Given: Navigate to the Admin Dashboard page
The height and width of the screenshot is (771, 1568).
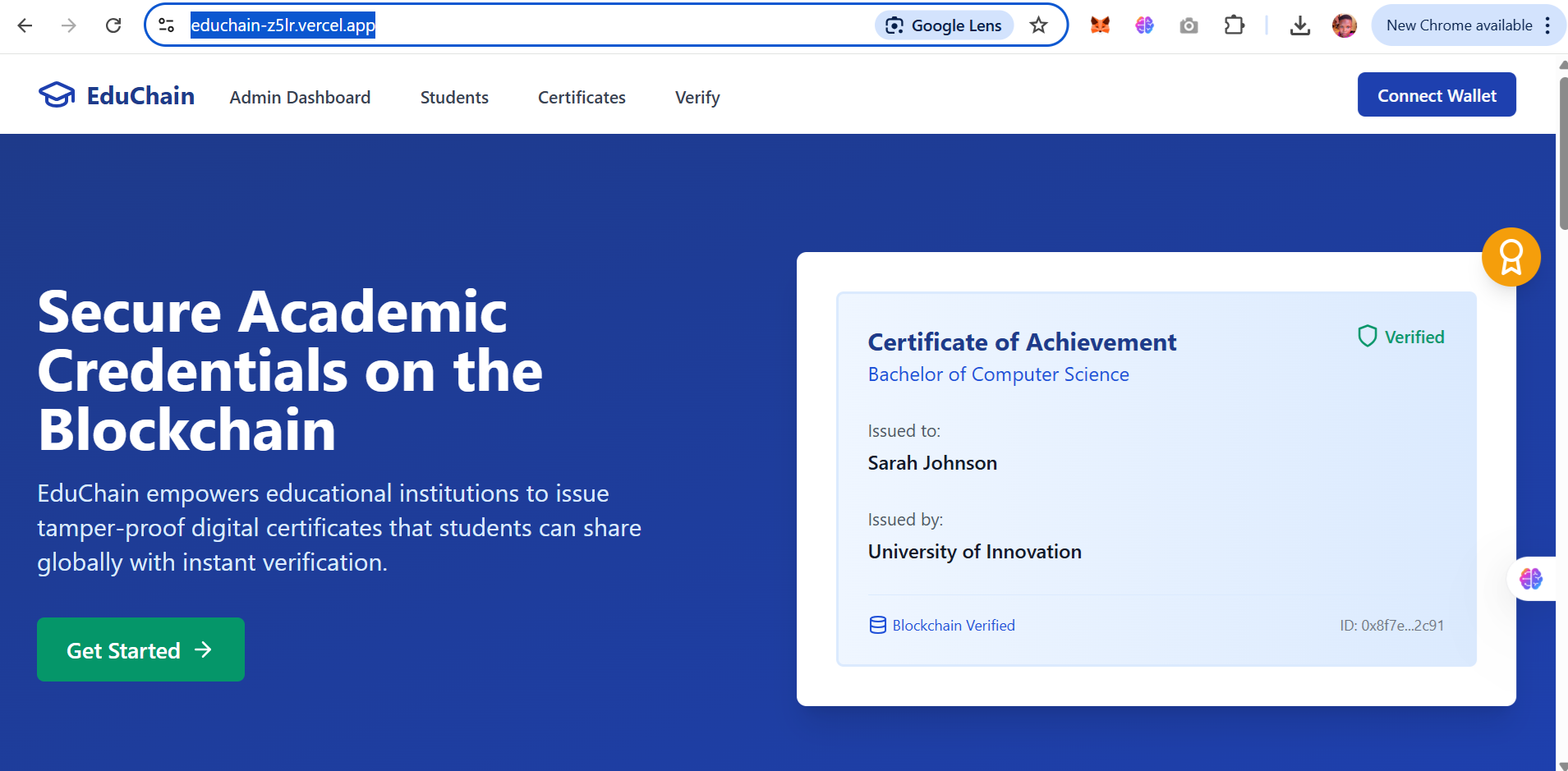Looking at the screenshot, I should [x=300, y=97].
